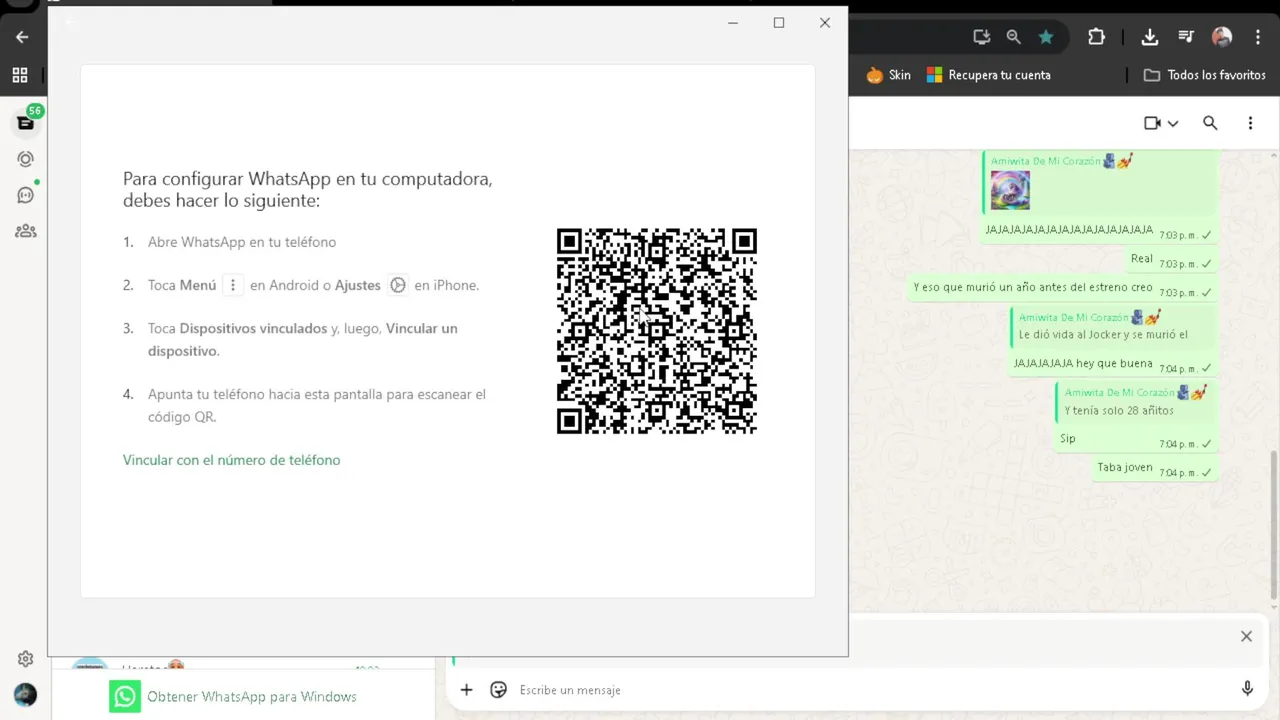The image size is (1280, 720).
Task: Open the Todos los favoritos folder
Action: pyautogui.click(x=1205, y=75)
